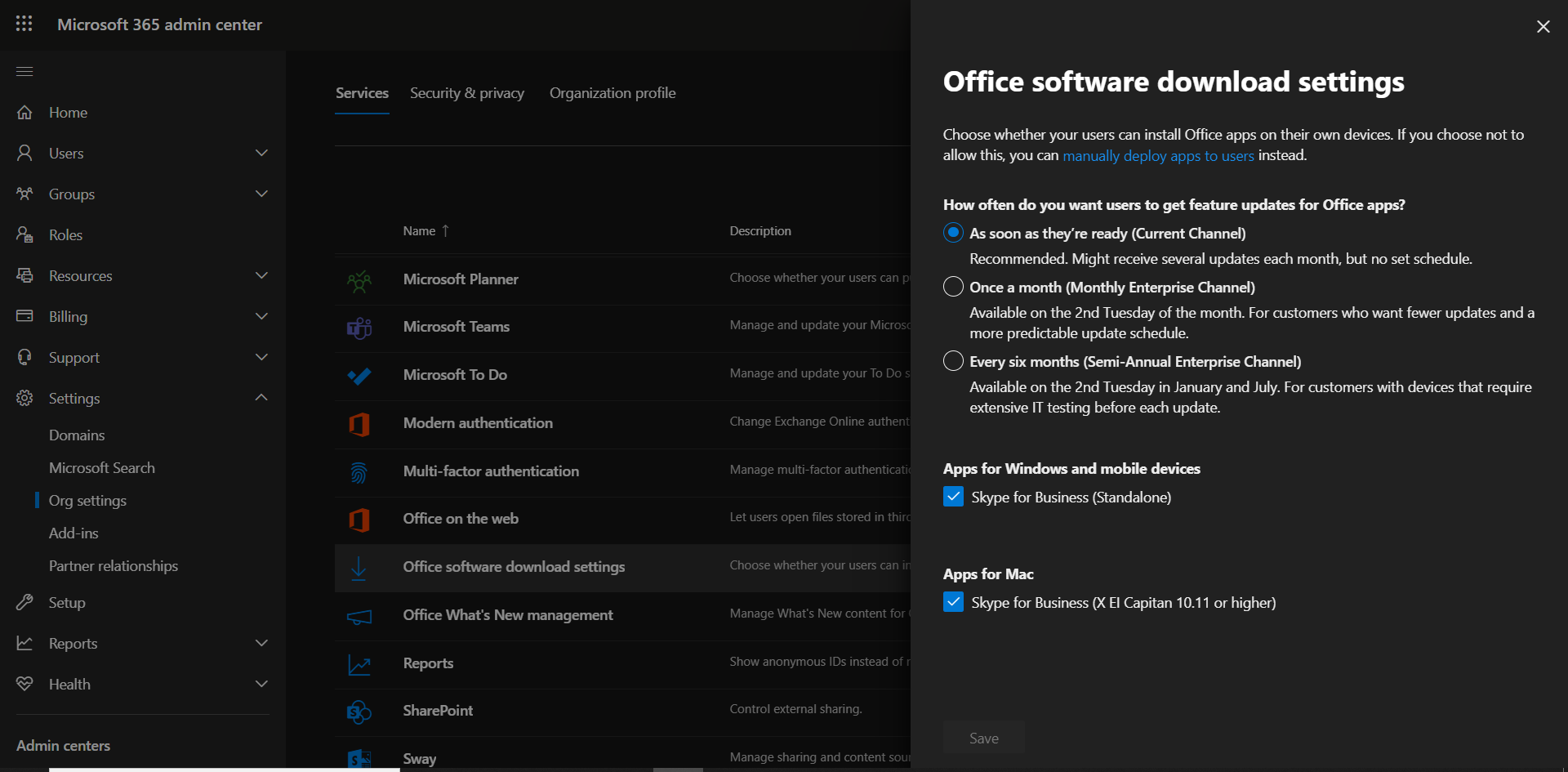Click the Setup wrench icon
The height and width of the screenshot is (772, 1568).
tap(24, 602)
